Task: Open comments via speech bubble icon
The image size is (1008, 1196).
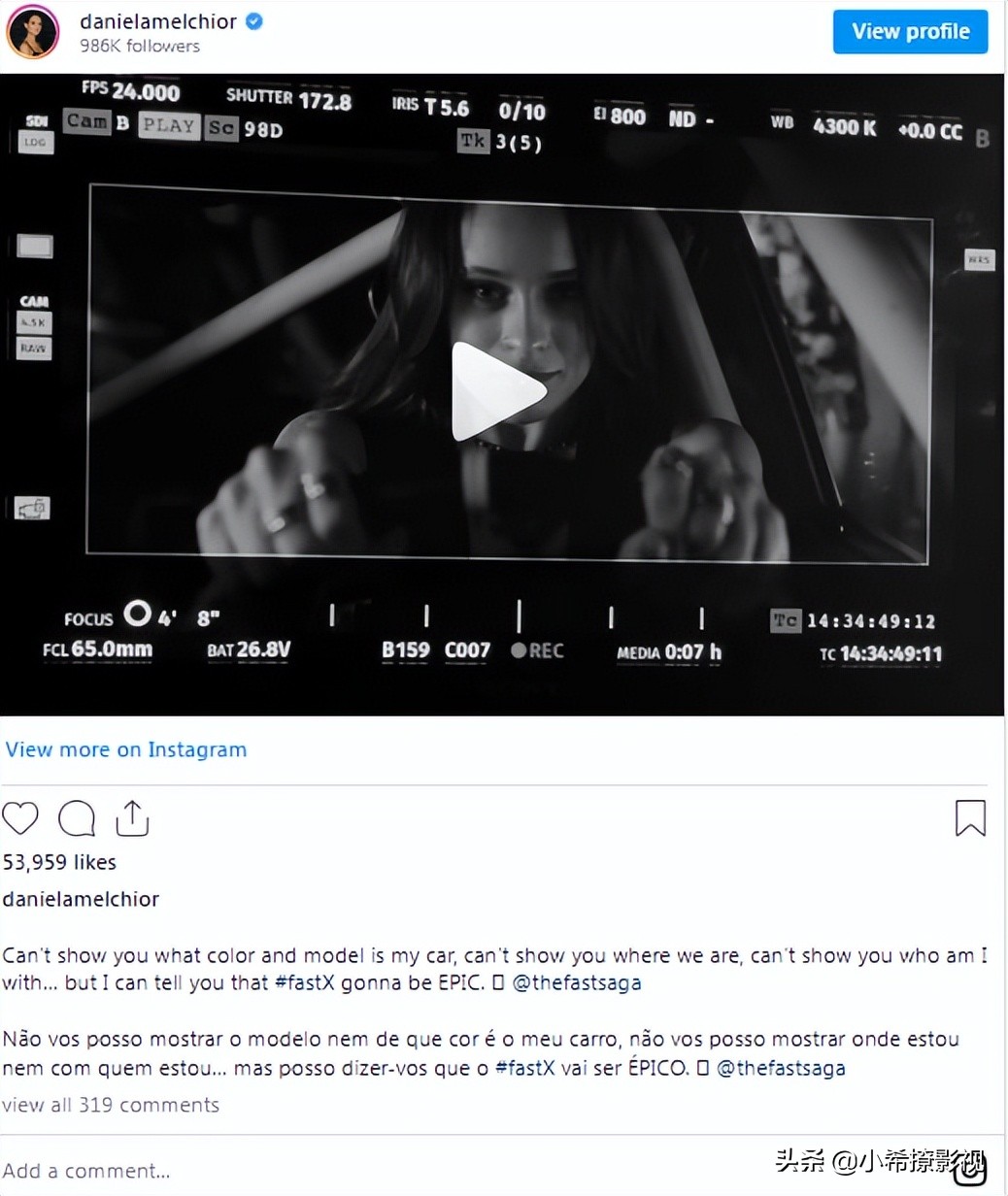Action: tap(77, 818)
